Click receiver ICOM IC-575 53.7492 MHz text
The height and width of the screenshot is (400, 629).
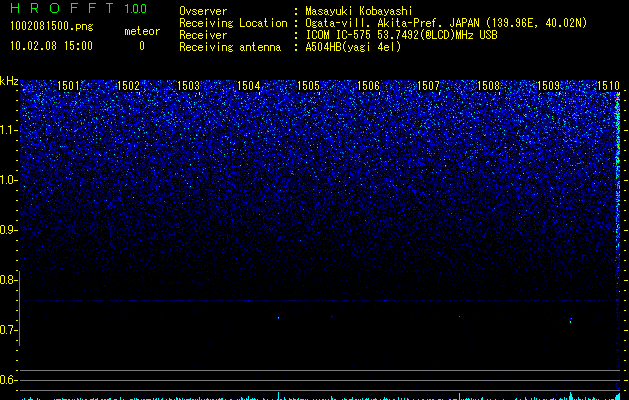401,35
